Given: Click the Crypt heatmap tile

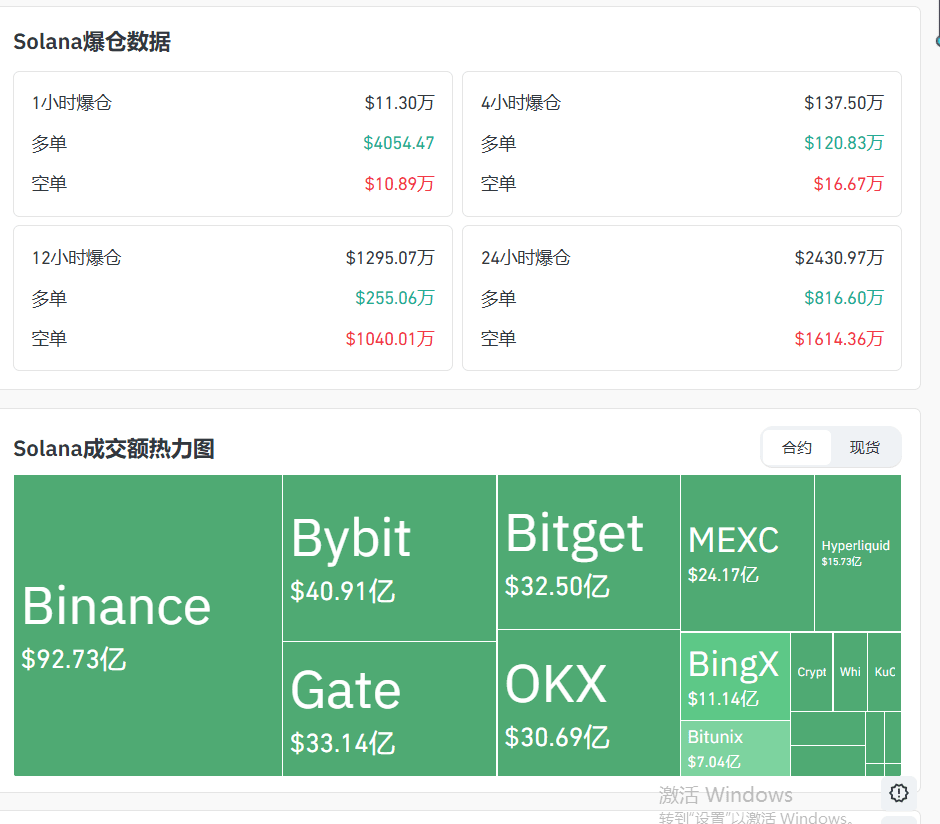Looking at the screenshot, I should 812,672.
